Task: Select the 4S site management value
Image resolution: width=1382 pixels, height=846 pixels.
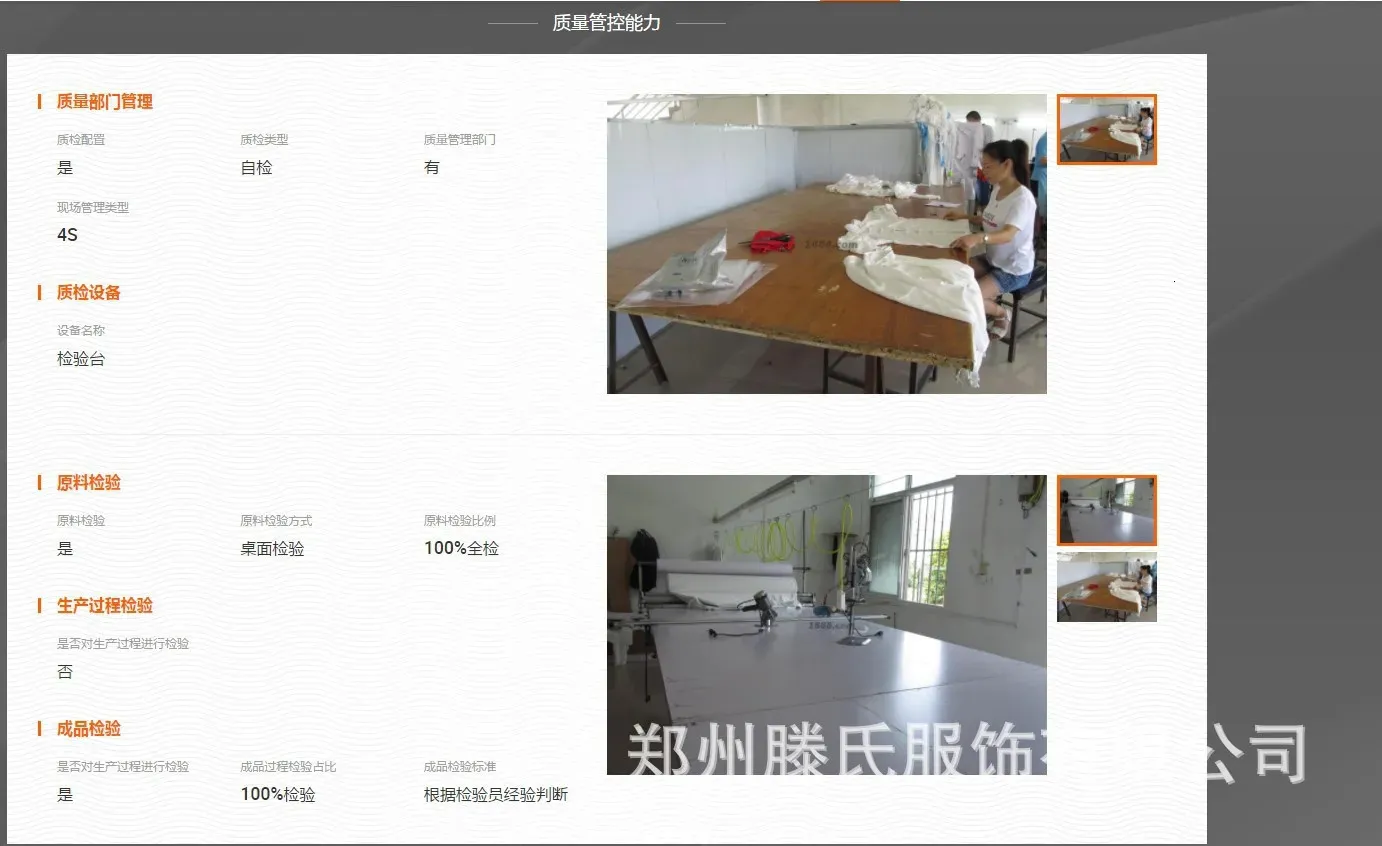Action: click(x=67, y=235)
